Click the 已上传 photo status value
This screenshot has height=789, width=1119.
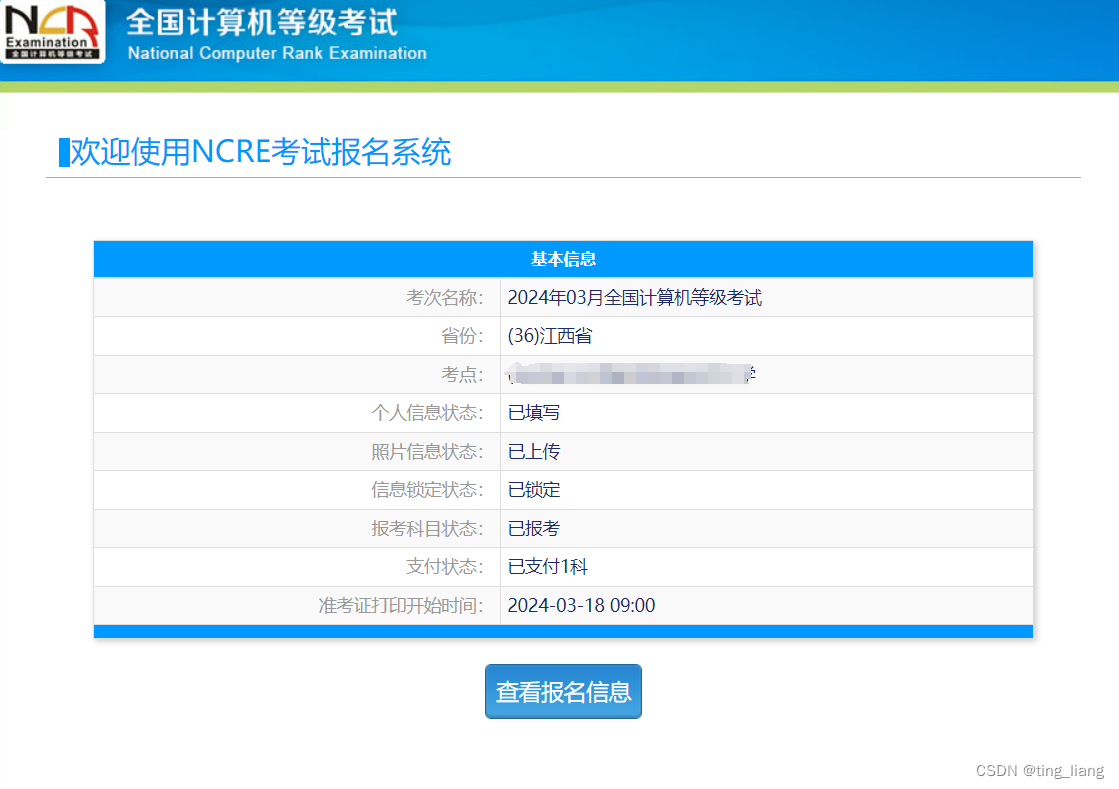pyautogui.click(x=533, y=451)
